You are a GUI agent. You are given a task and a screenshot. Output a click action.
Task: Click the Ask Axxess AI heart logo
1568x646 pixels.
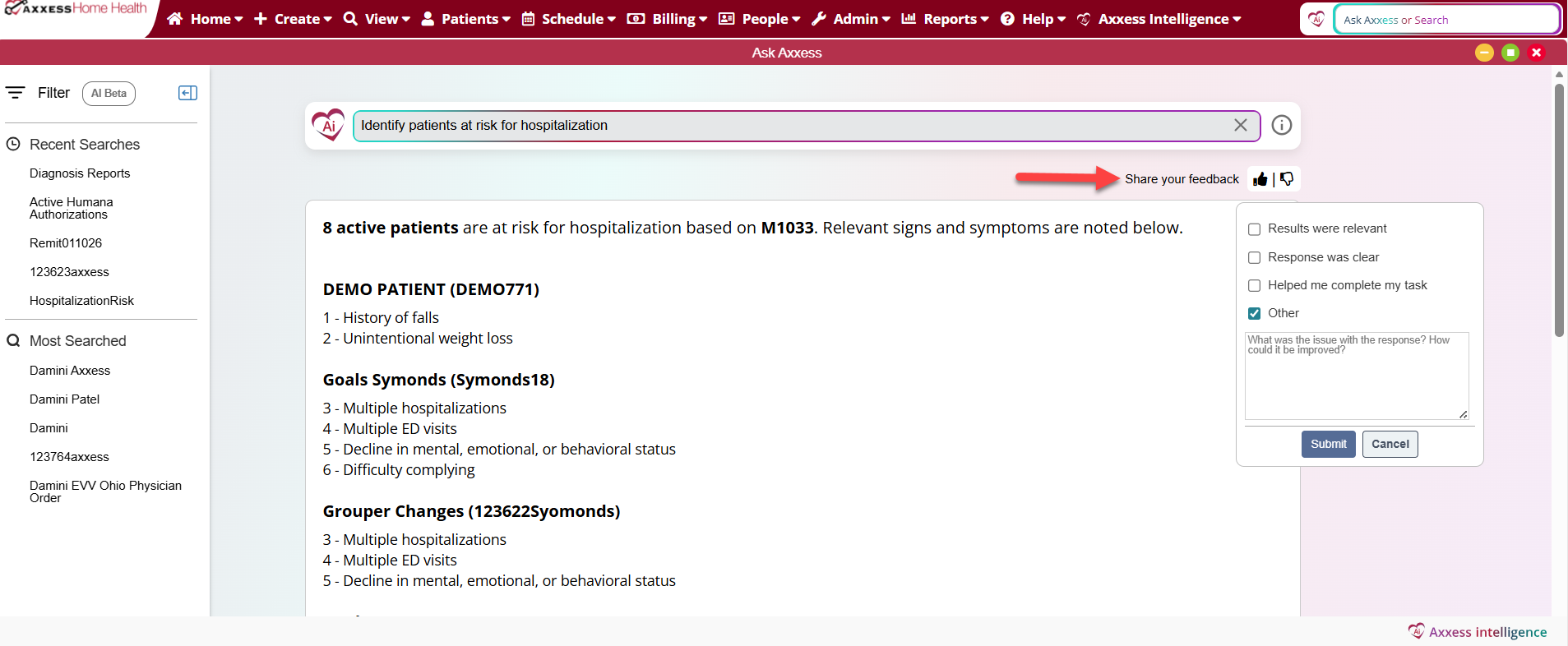(328, 126)
